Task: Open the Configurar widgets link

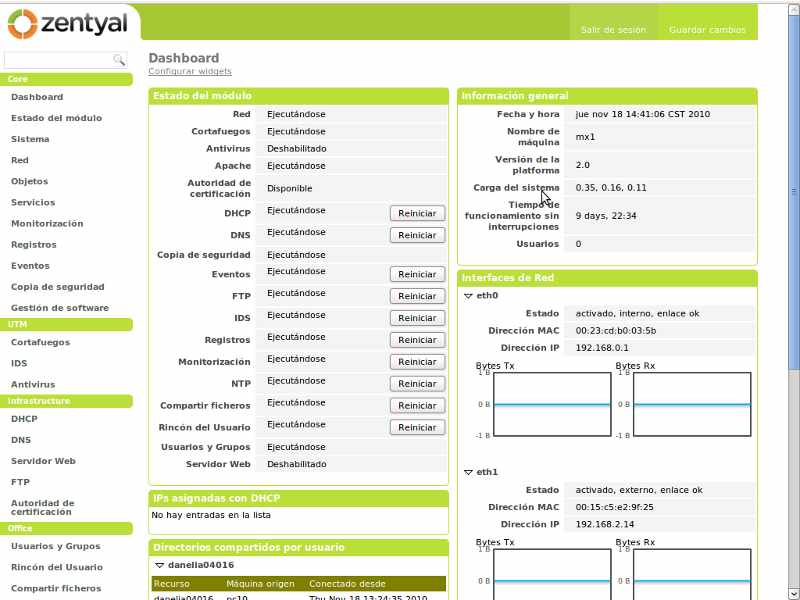Action: (x=190, y=72)
